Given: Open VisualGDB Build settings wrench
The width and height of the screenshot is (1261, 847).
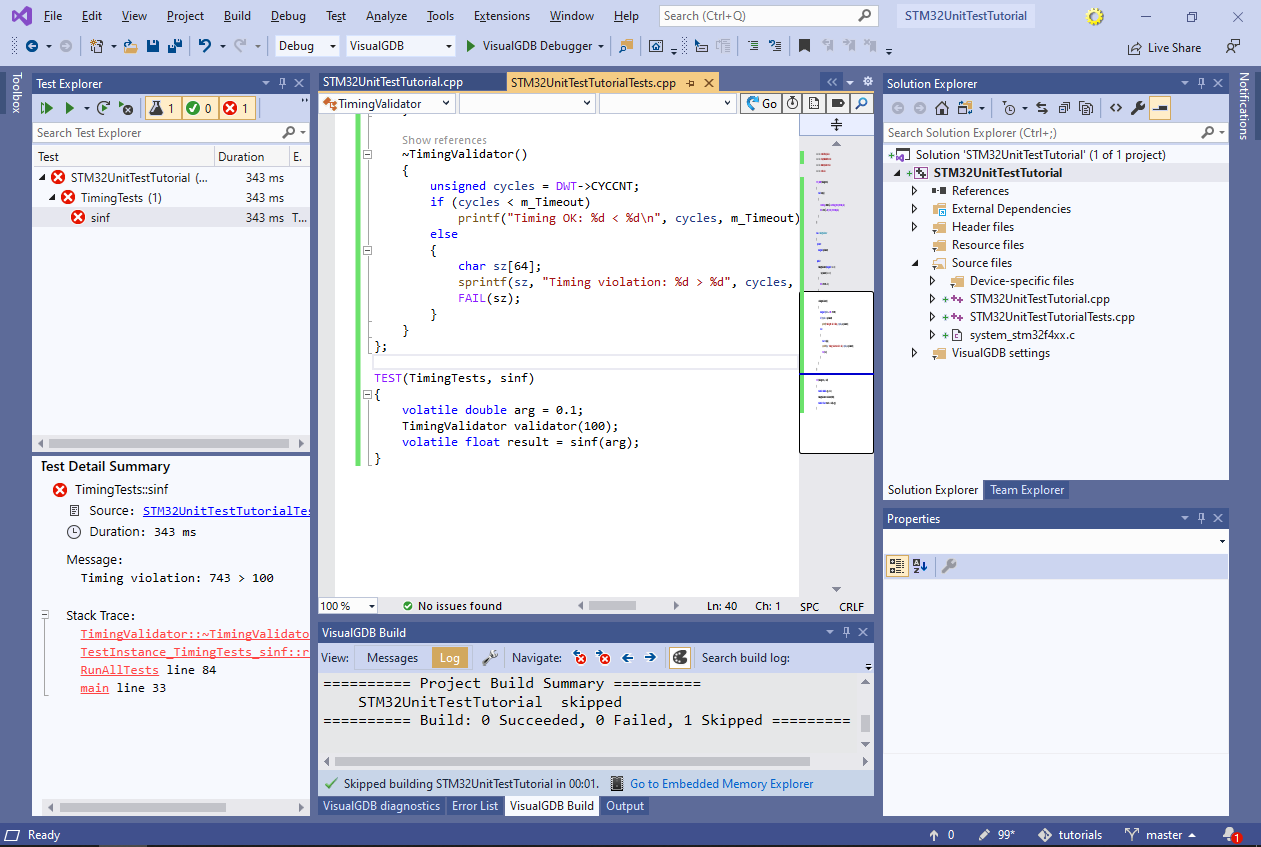Looking at the screenshot, I should (x=490, y=657).
